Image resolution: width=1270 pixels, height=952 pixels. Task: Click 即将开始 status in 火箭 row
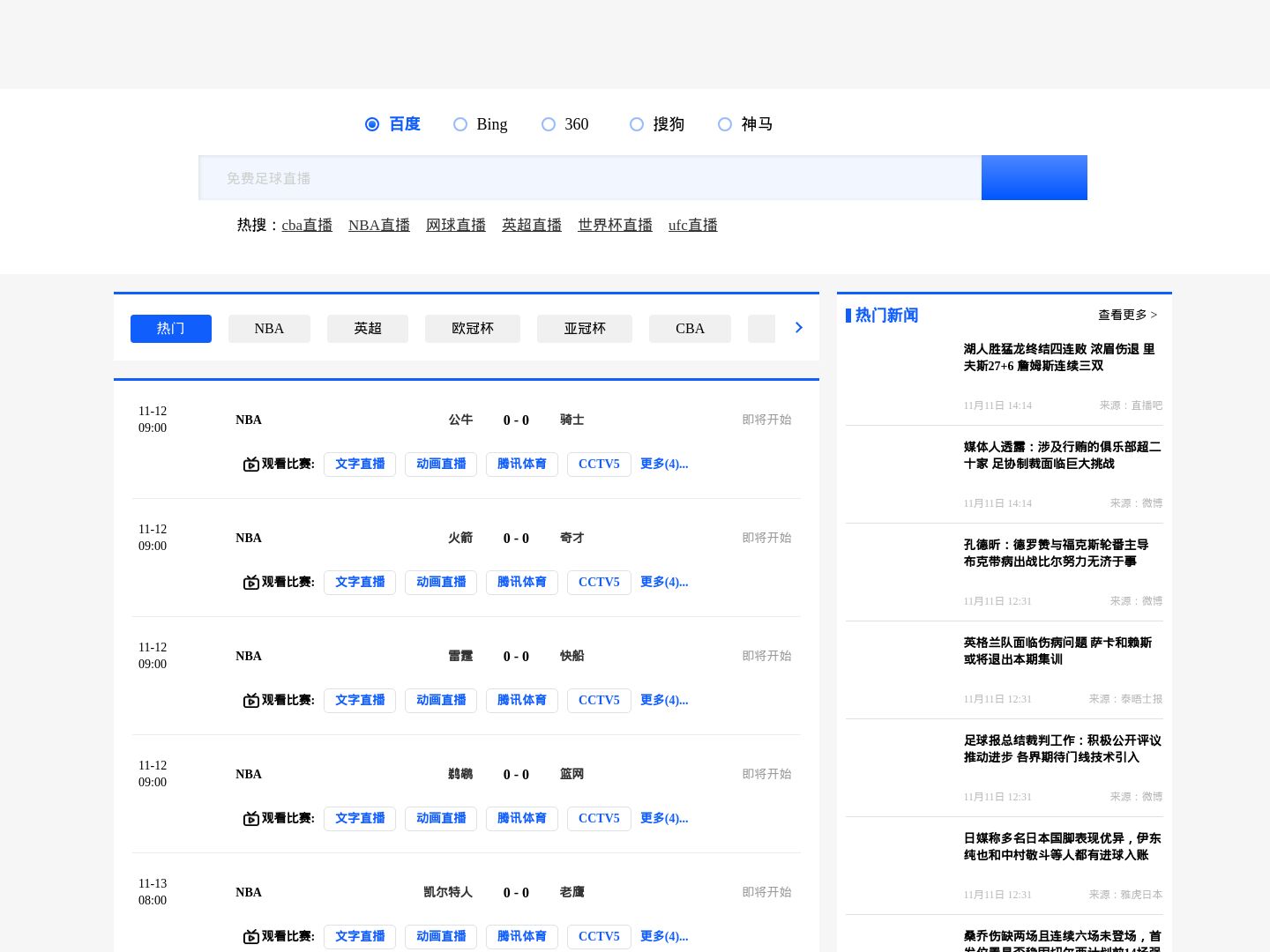766,538
